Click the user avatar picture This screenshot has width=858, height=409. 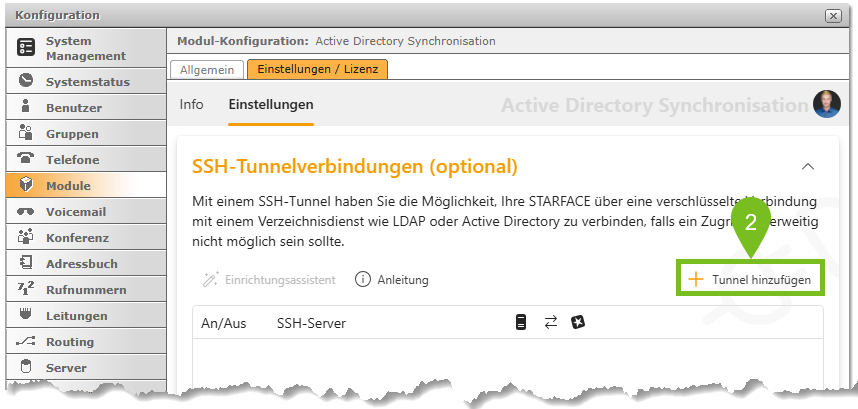tap(827, 104)
